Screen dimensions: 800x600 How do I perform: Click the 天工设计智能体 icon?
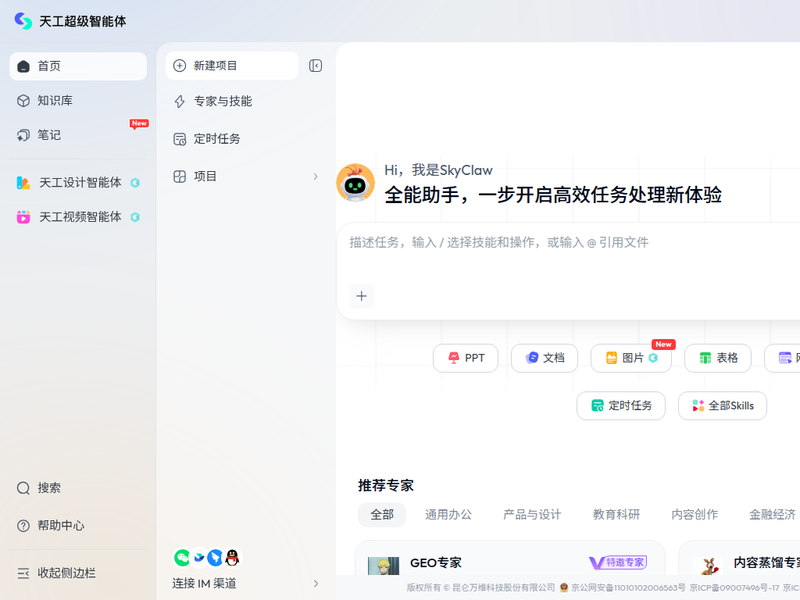23,183
